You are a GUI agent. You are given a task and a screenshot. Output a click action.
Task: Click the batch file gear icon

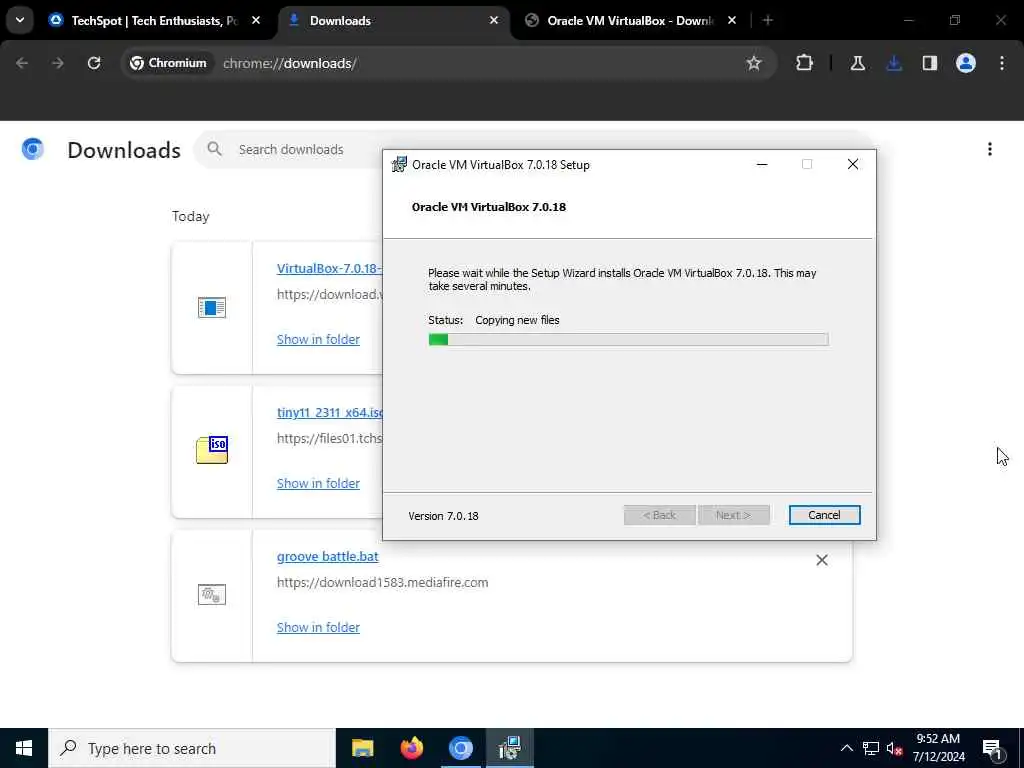tap(212, 594)
